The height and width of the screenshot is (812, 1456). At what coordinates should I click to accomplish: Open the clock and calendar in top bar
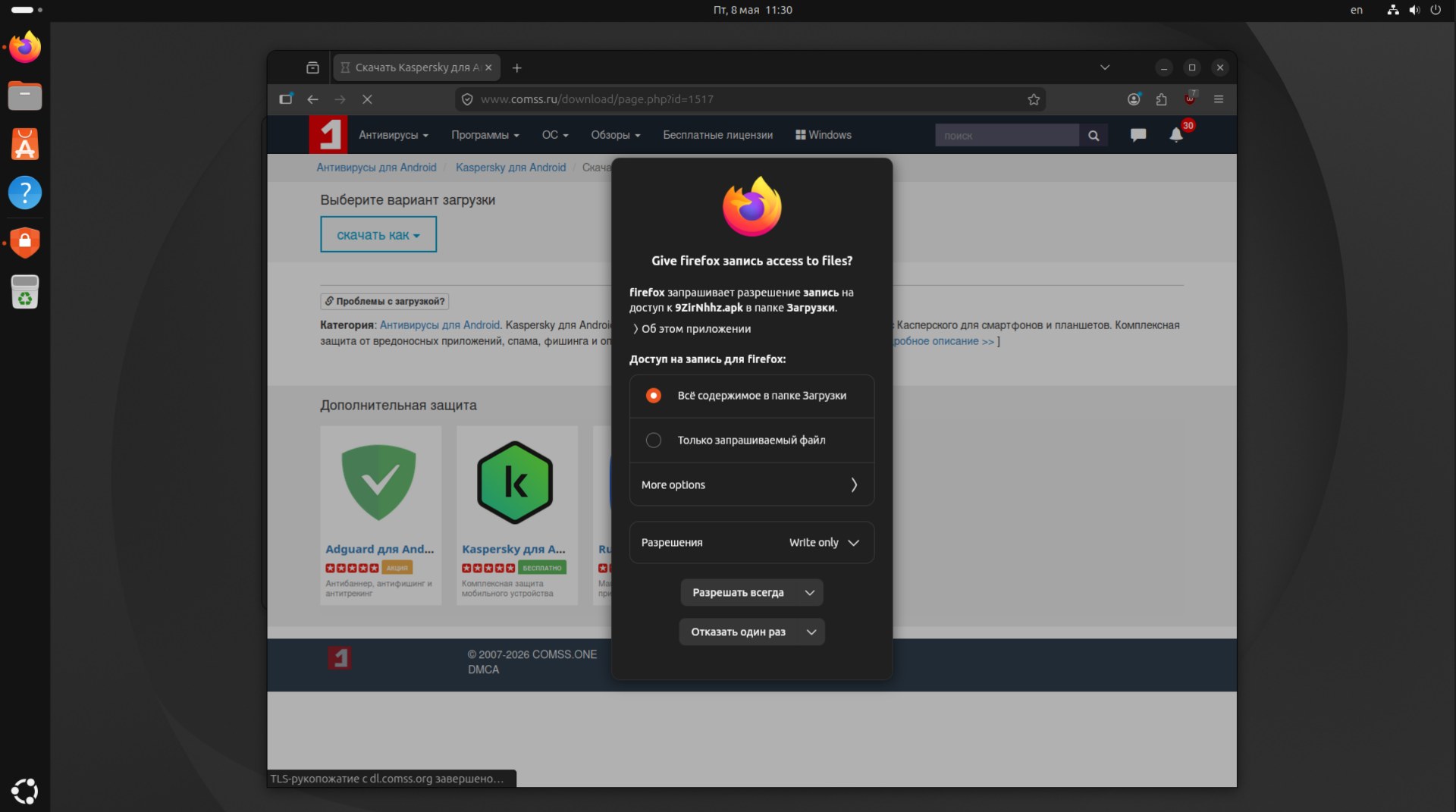point(752,10)
